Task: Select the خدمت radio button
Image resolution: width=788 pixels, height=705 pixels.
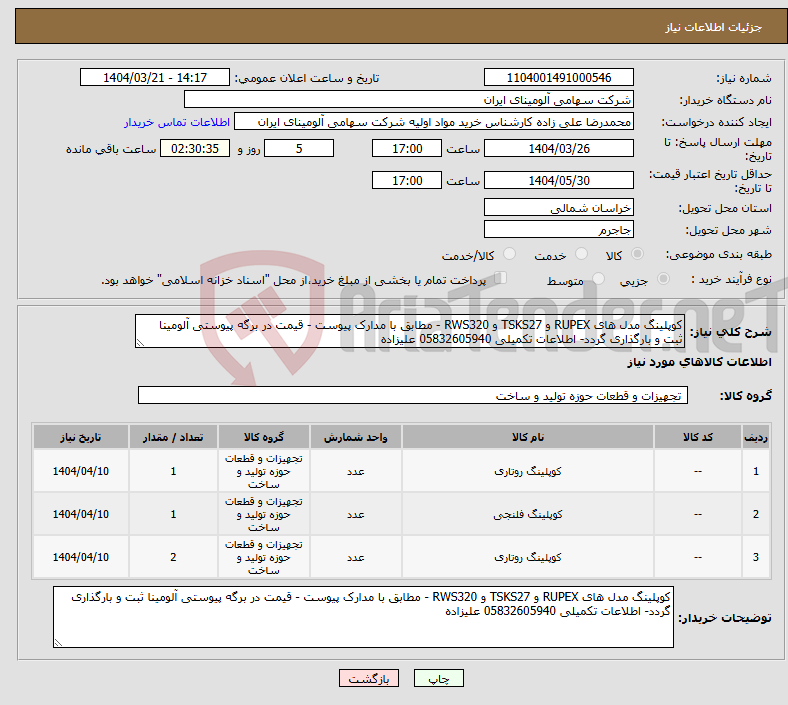Action: pyautogui.click(x=581, y=254)
